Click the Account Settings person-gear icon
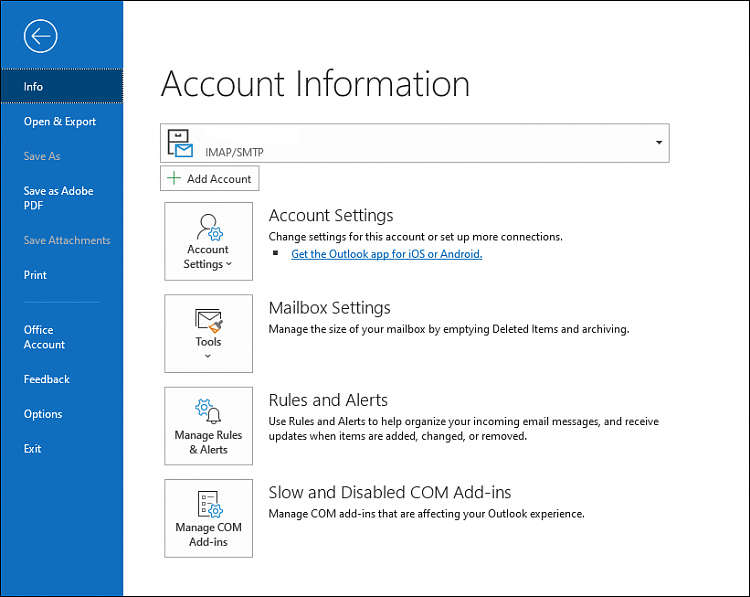Screen dimensions: 750x597 (x=209, y=227)
